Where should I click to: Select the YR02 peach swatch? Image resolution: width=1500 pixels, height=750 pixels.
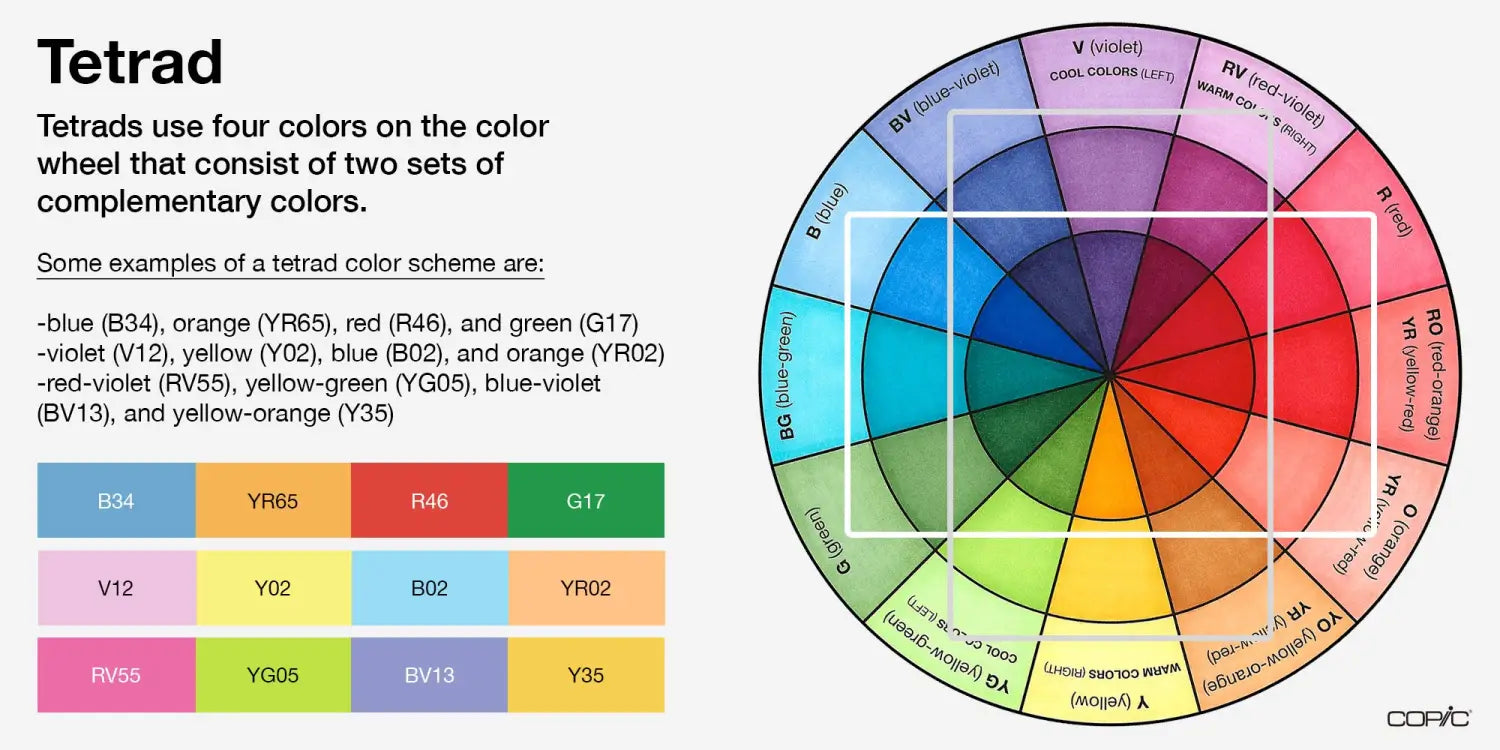pos(586,588)
